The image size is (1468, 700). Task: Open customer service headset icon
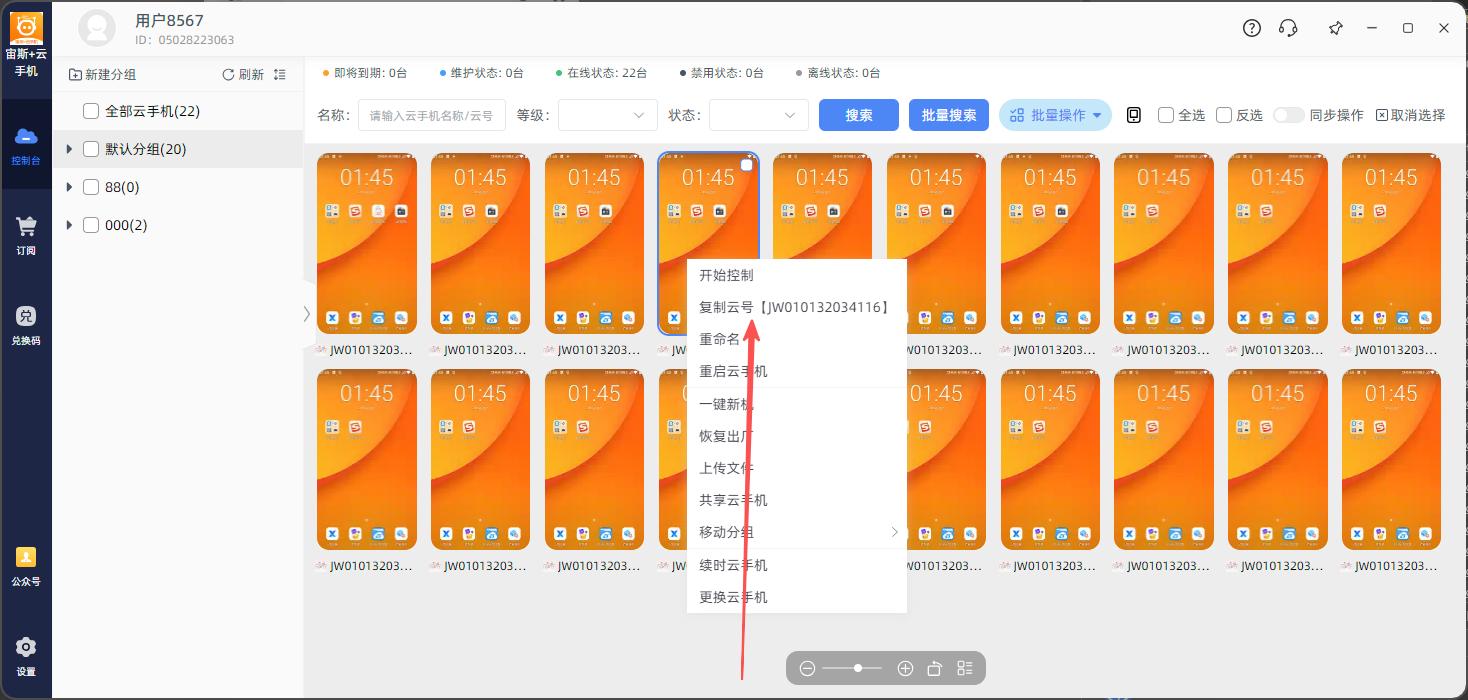click(x=1288, y=28)
